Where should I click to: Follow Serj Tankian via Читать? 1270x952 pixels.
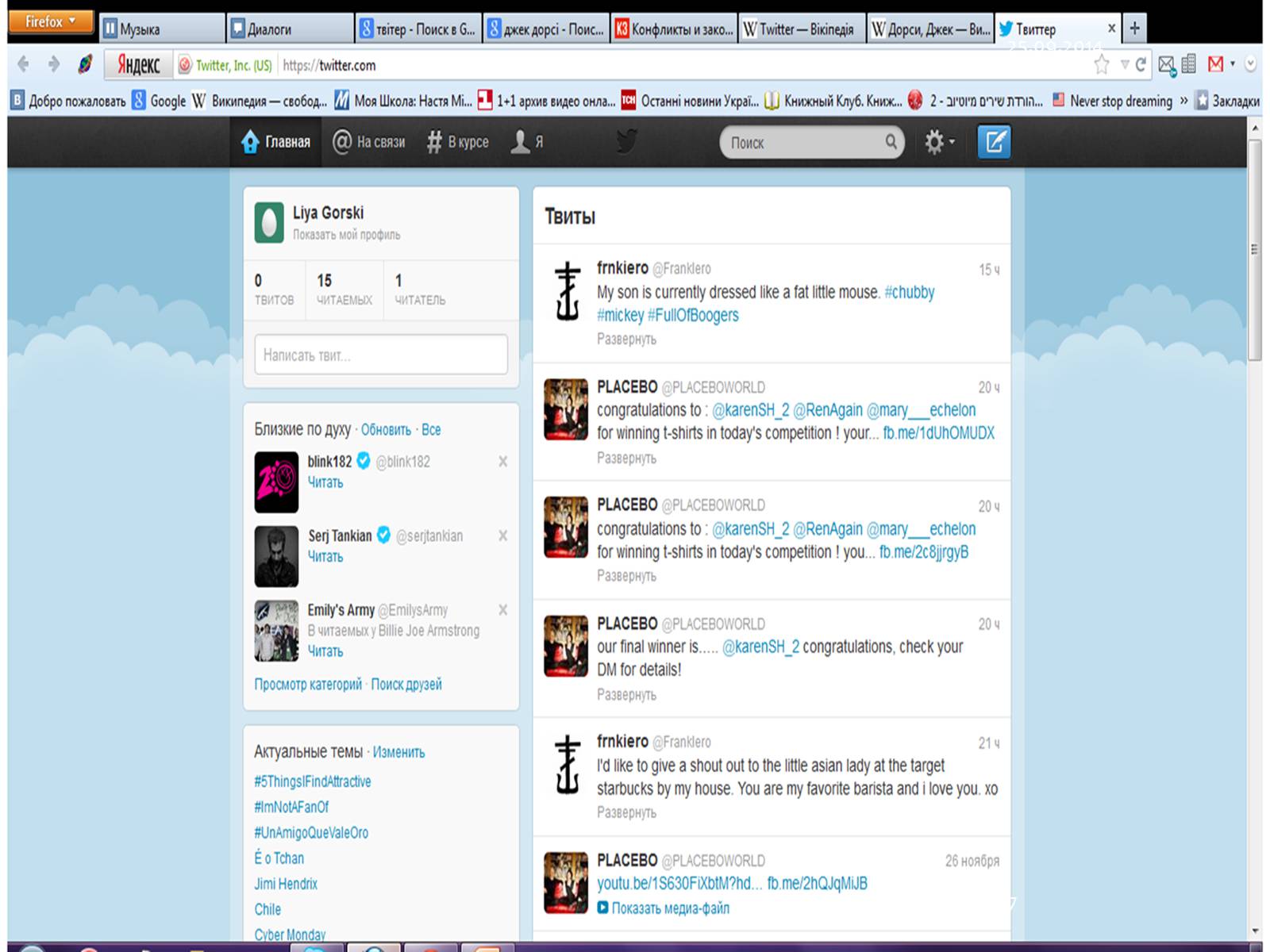click(x=325, y=557)
